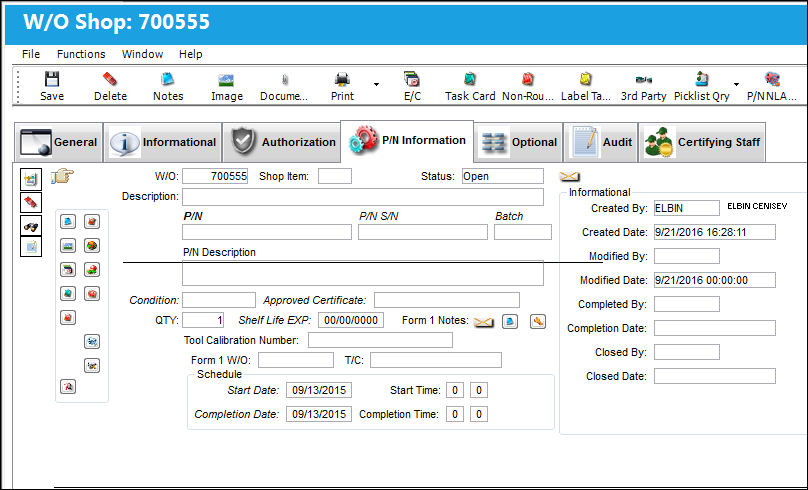The width and height of the screenshot is (808, 490).
Task: Click the red and green cubes button in the left panel
Action: tap(92, 269)
